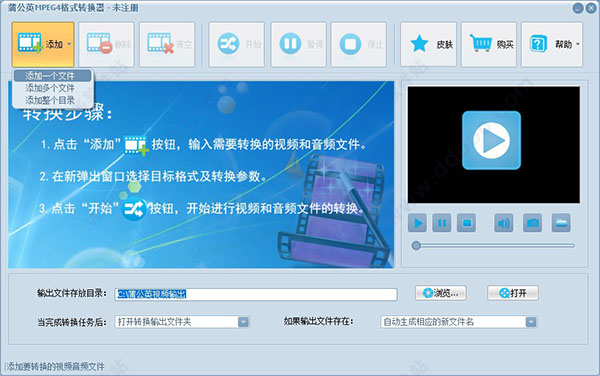Choose 添加一个文件 from the menu
The width and height of the screenshot is (600, 376).
click(53, 76)
